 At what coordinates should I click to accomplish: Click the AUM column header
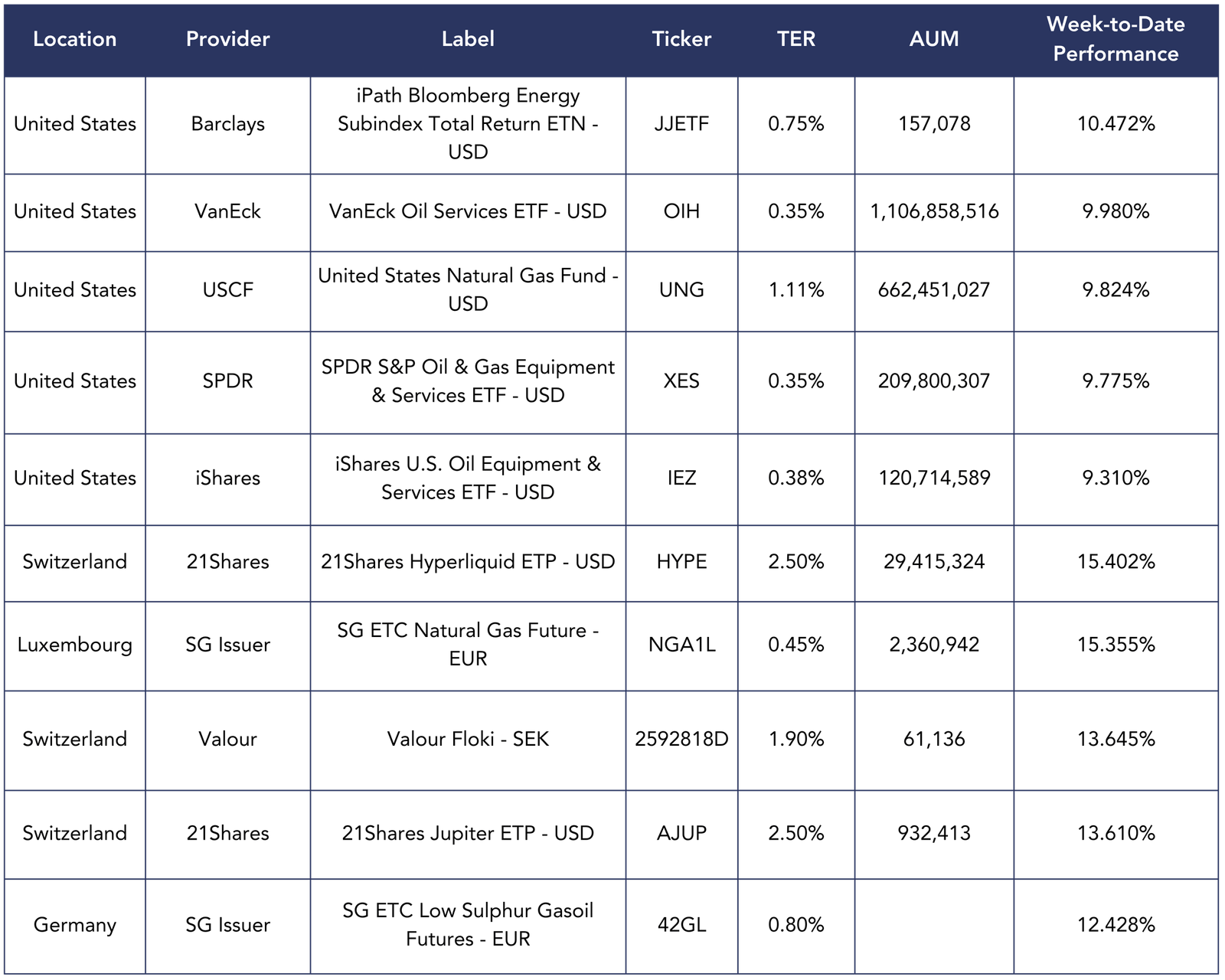pyautogui.click(x=934, y=39)
